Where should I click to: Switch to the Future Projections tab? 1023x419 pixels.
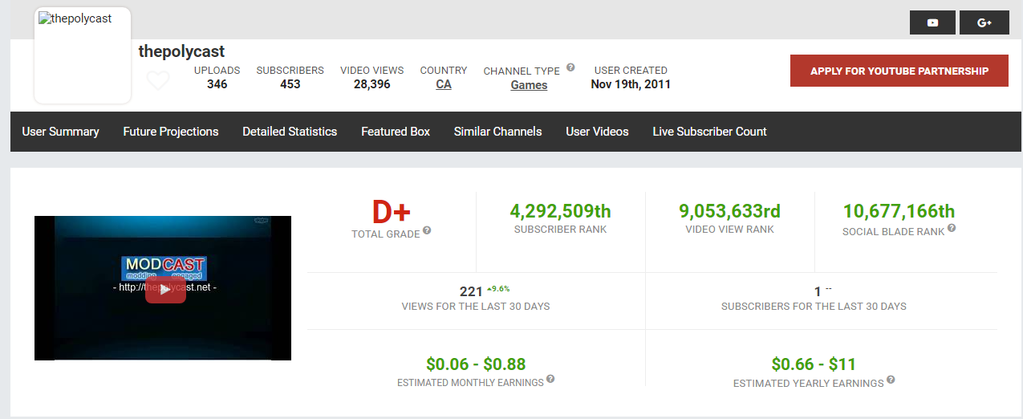171,132
